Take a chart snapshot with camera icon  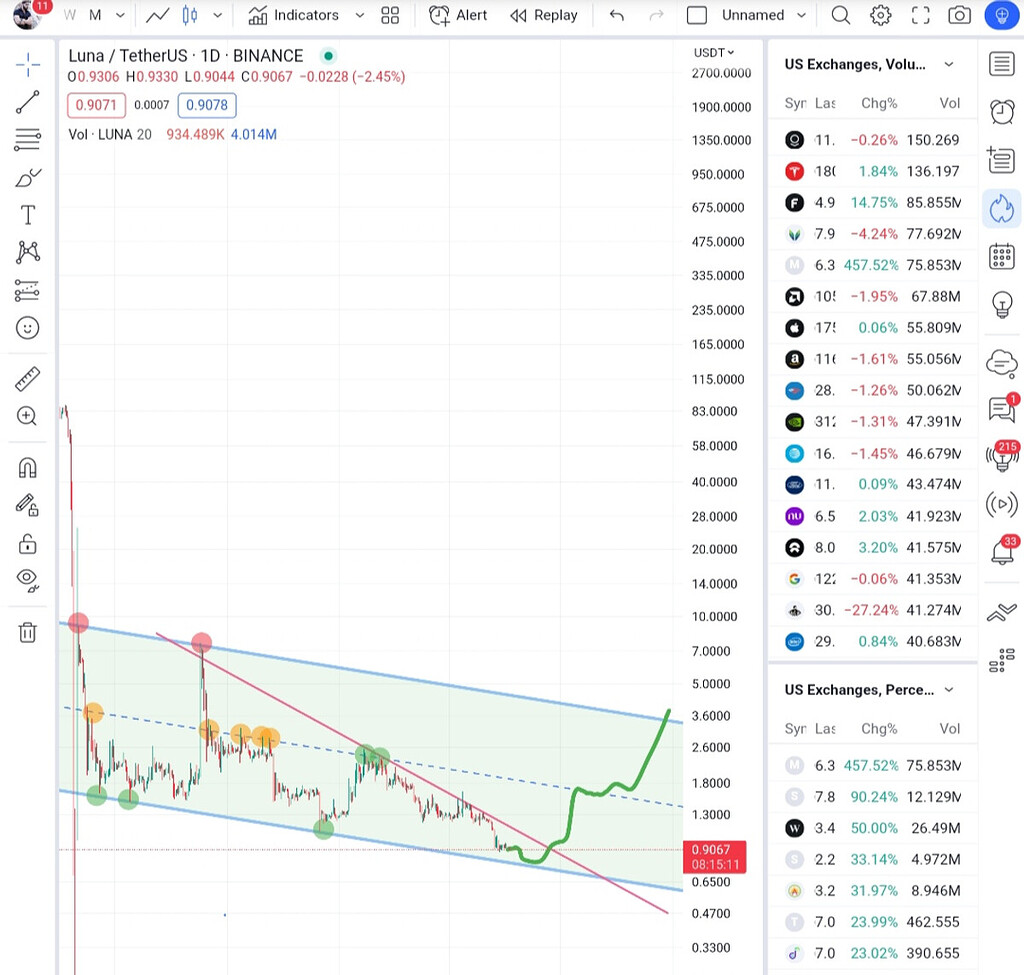[959, 15]
